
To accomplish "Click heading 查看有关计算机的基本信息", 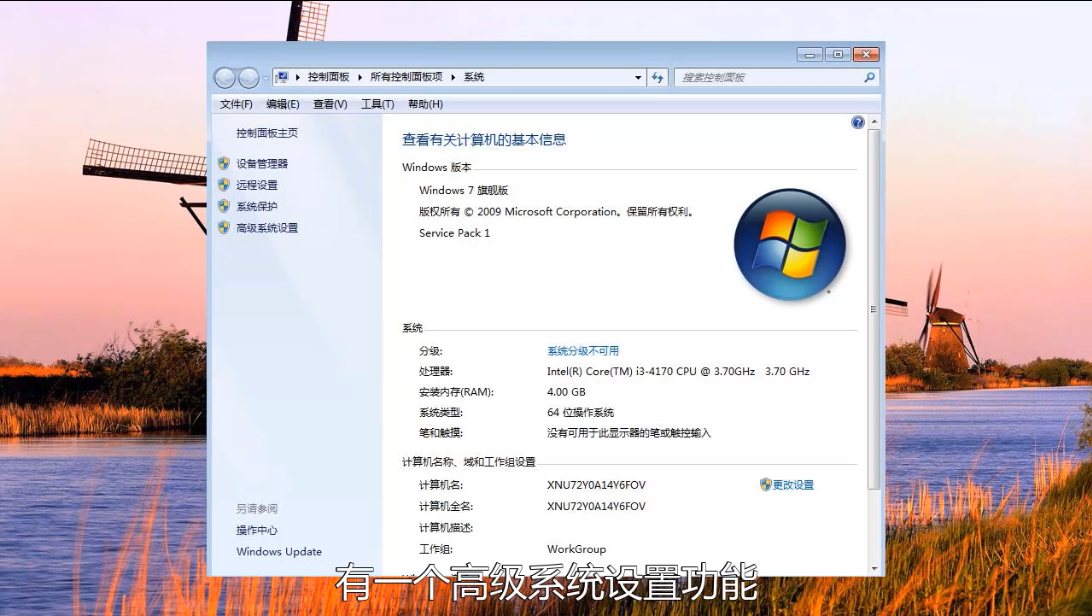I will (x=484, y=139).
